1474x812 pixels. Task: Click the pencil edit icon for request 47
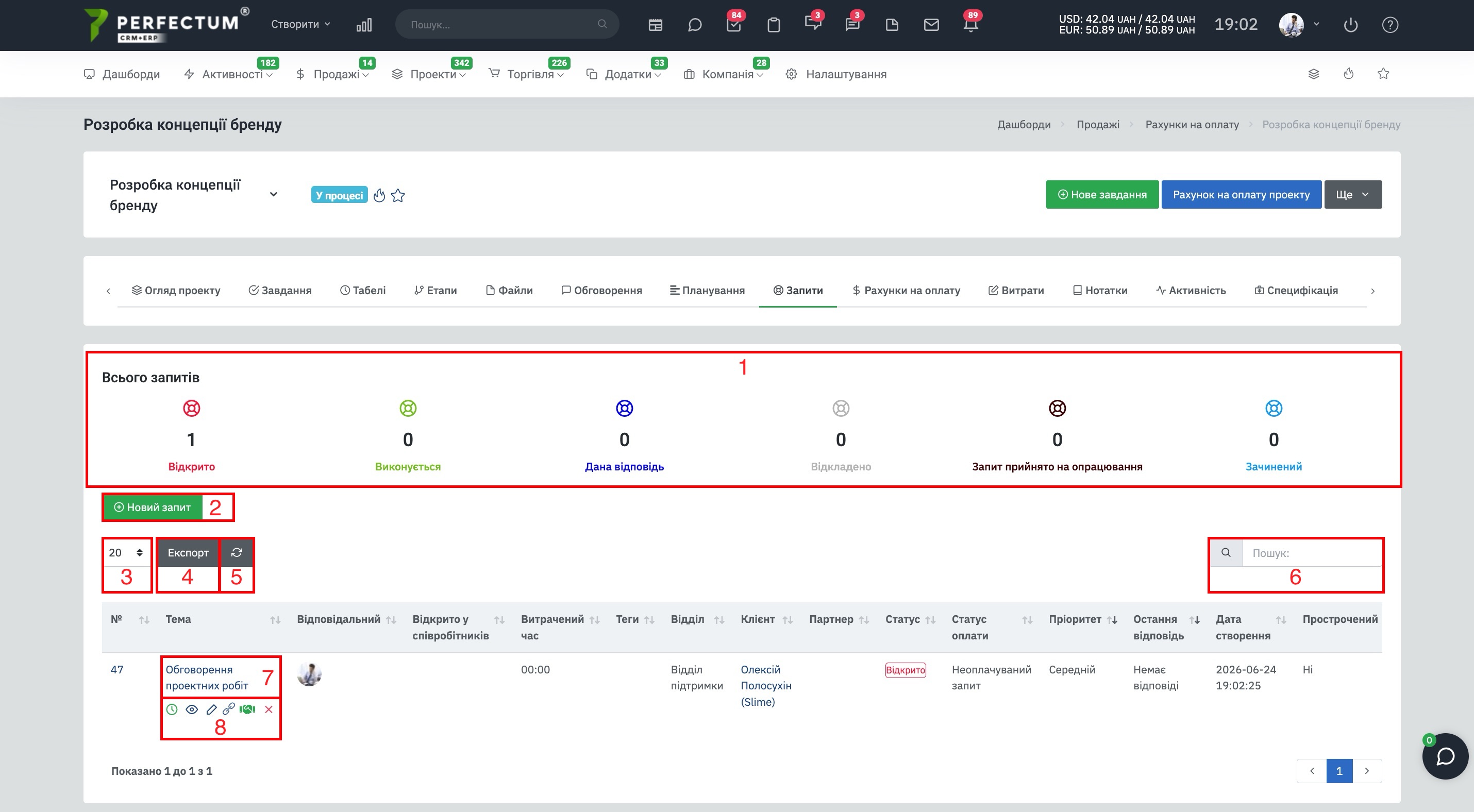[x=211, y=709]
